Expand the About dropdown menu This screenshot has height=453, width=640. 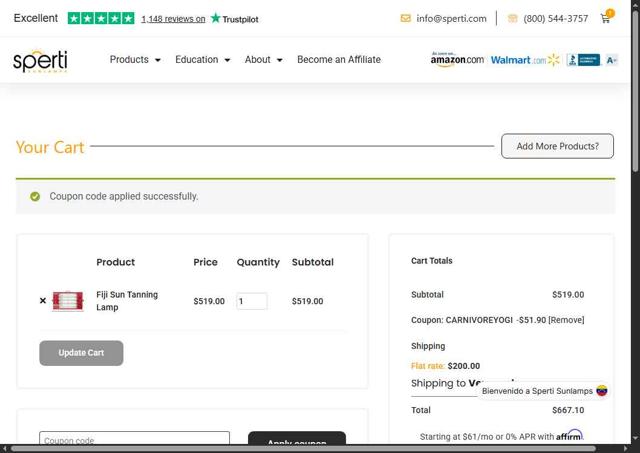point(263,60)
